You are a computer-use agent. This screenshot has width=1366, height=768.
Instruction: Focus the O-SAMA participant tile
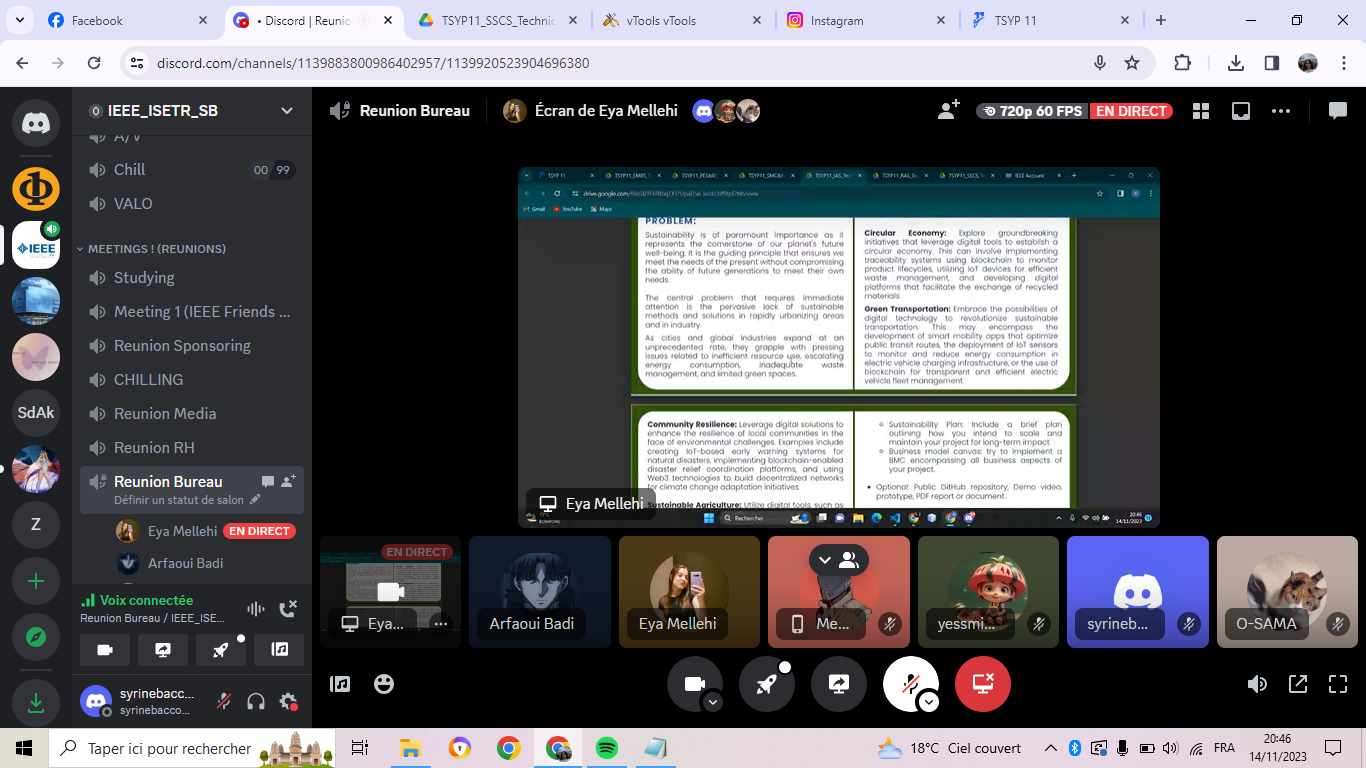[1288, 592]
